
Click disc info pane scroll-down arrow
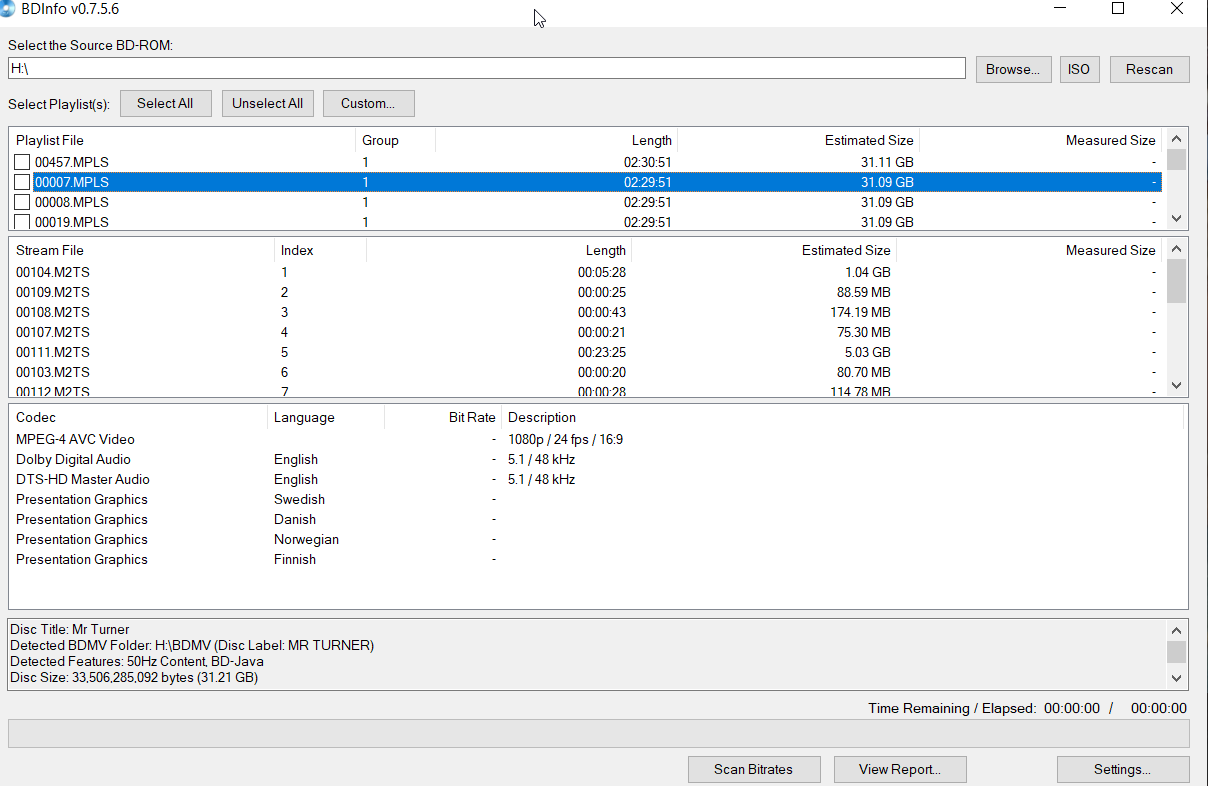pyautogui.click(x=1176, y=678)
